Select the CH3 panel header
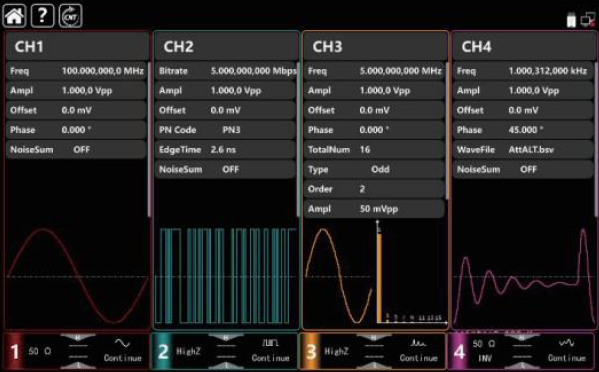Screen dimensions: 599x372 (x=375, y=46)
